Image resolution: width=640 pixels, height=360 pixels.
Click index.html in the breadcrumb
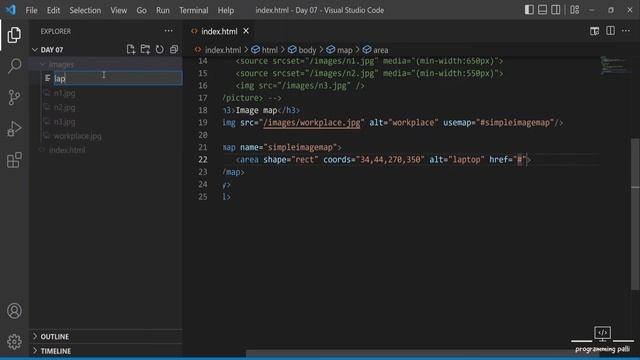[222, 50]
